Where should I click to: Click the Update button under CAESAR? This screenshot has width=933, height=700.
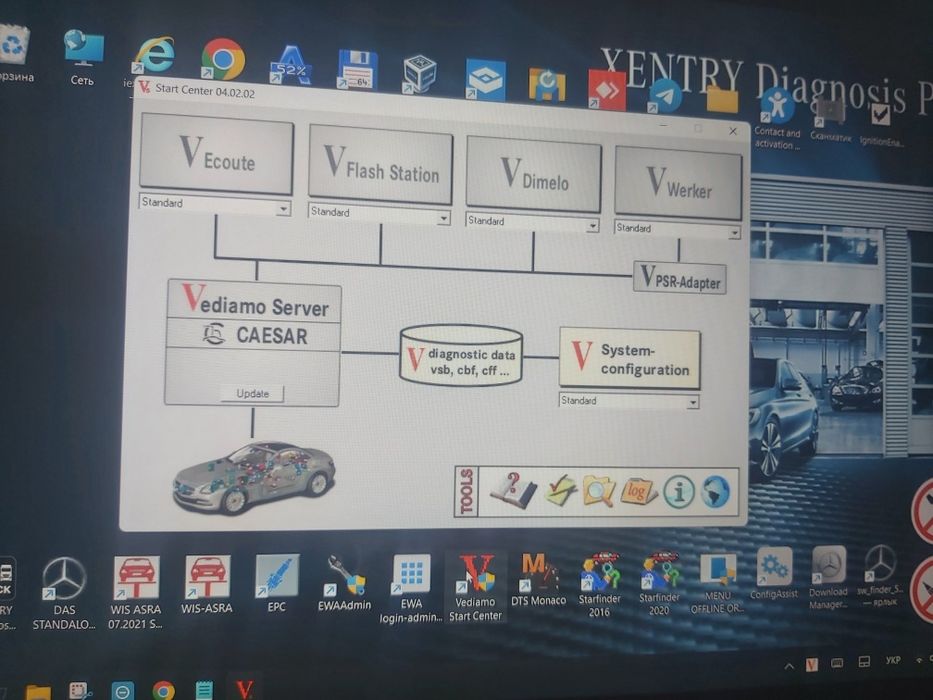pyautogui.click(x=252, y=393)
